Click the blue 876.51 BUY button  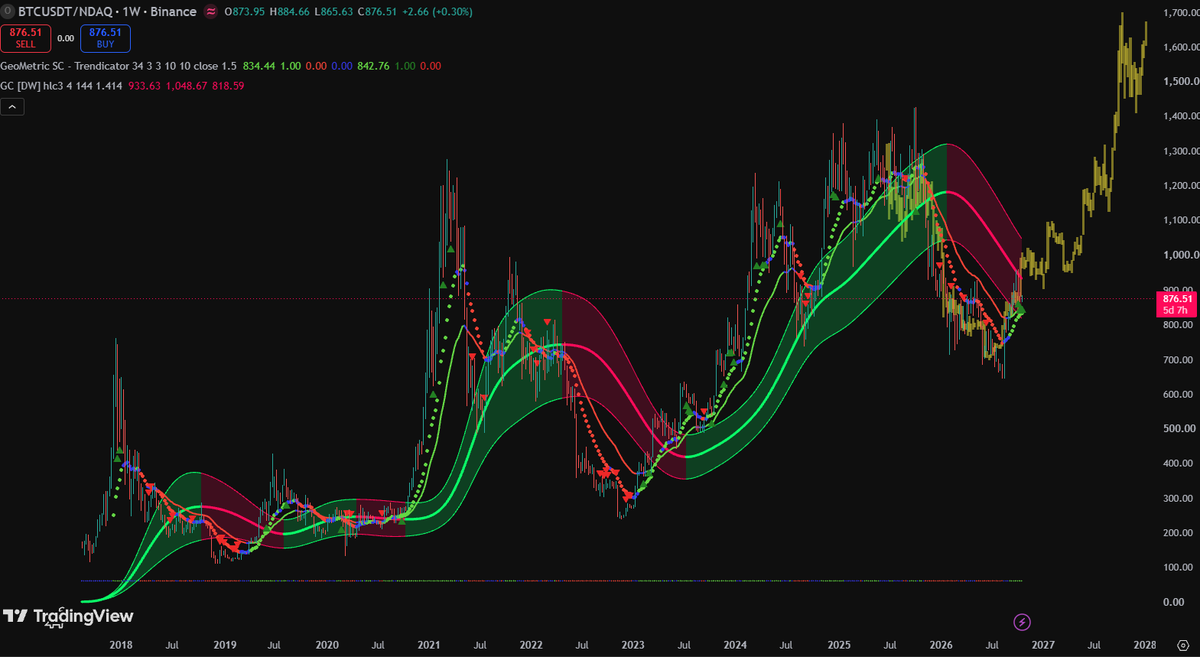[x=105, y=38]
